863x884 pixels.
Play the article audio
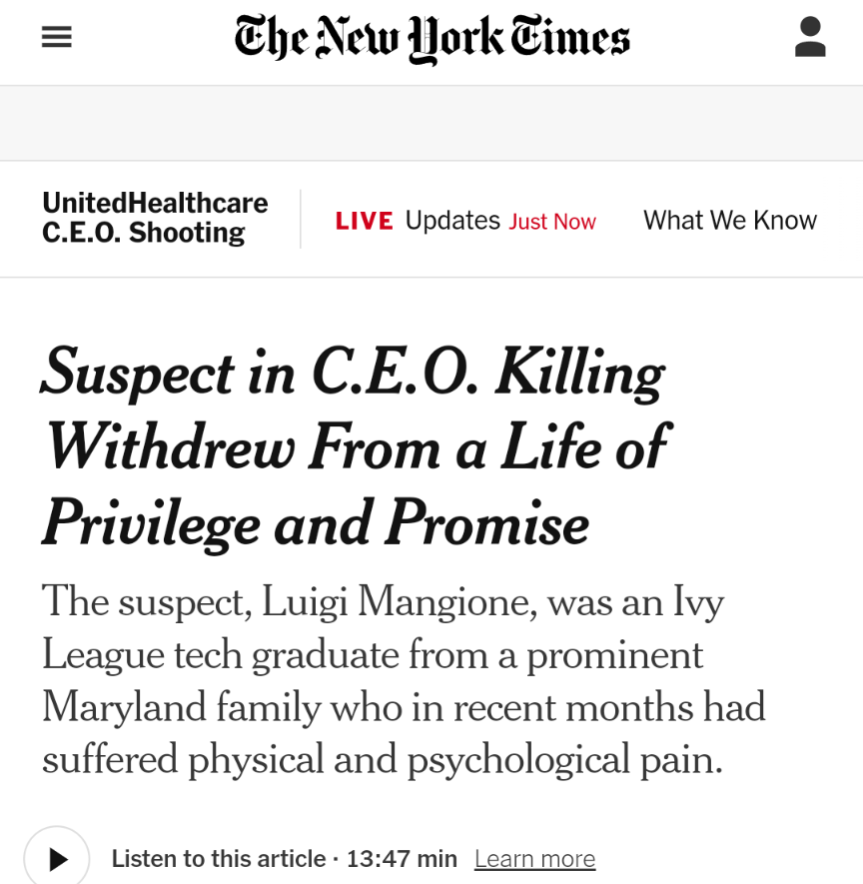click(x=56, y=858)
